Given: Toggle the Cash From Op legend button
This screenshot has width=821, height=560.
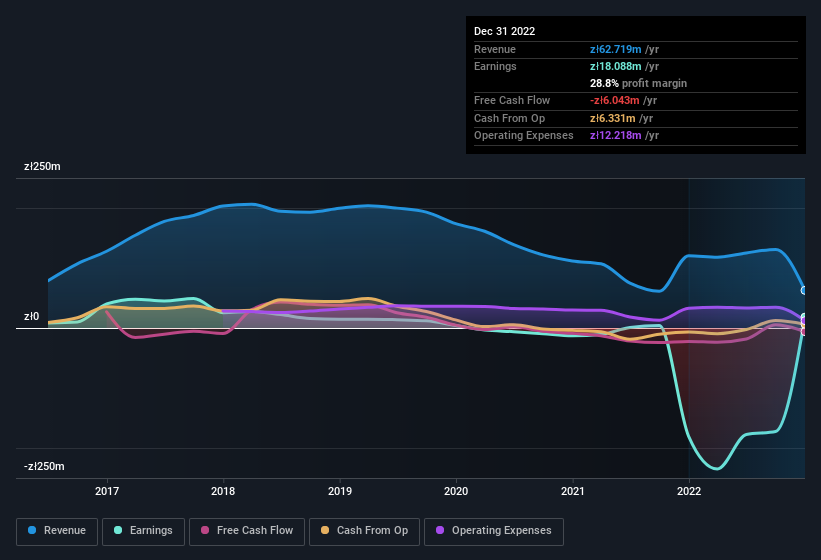Looking at the screenshot, I should coord(364,531).
